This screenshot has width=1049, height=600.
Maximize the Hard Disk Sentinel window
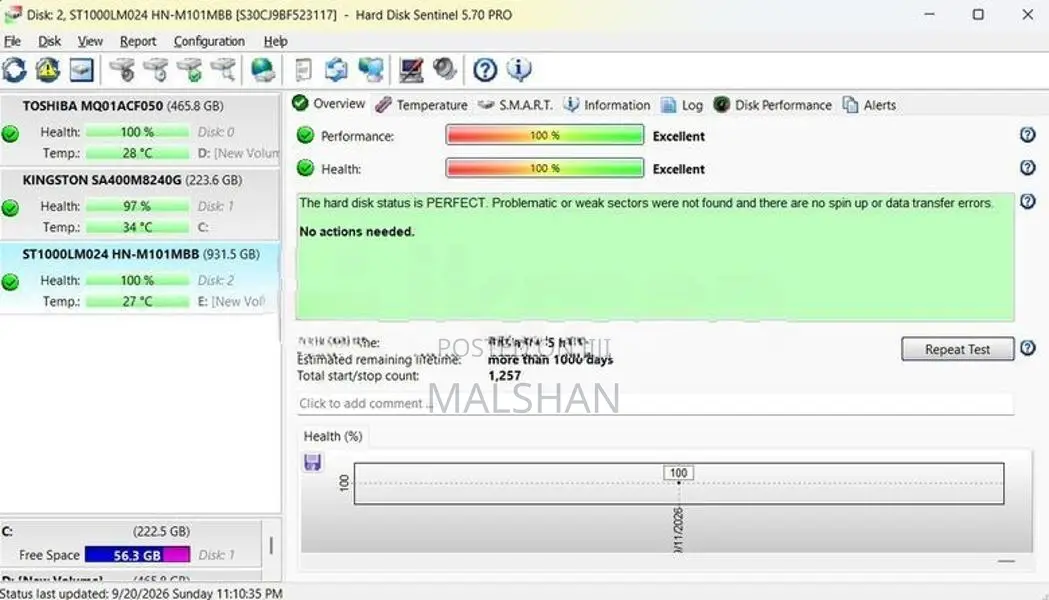(x=978, y=14)
